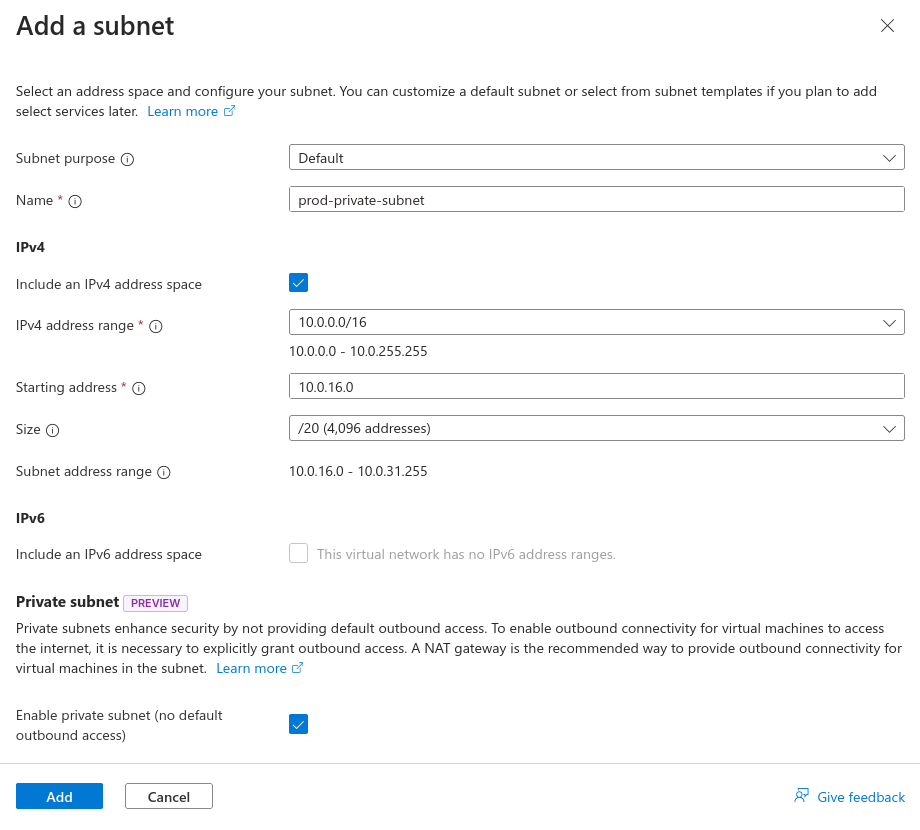Click info icon beside Subnet address range

[x=164, y=472]
